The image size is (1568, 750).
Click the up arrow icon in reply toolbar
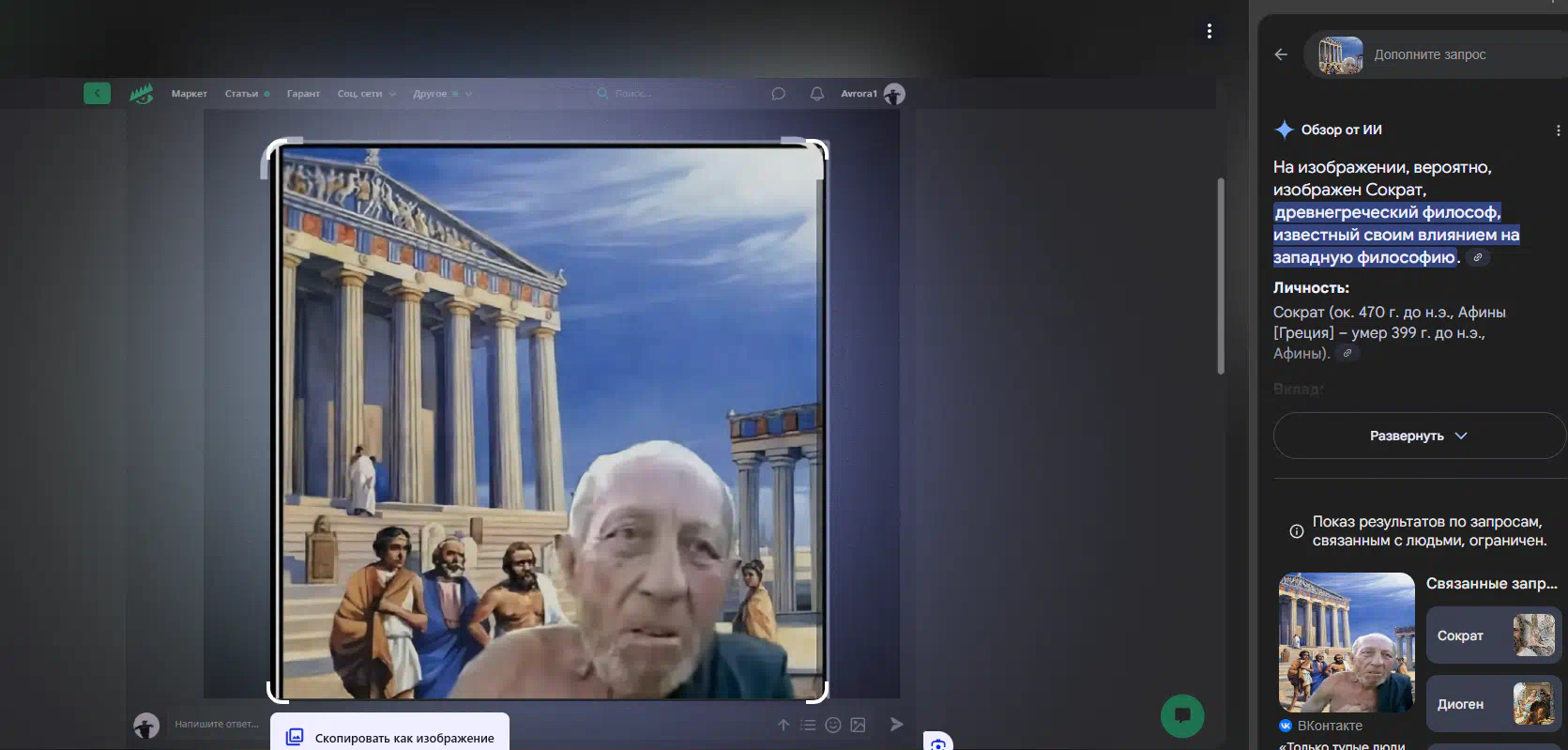(784, 725)
